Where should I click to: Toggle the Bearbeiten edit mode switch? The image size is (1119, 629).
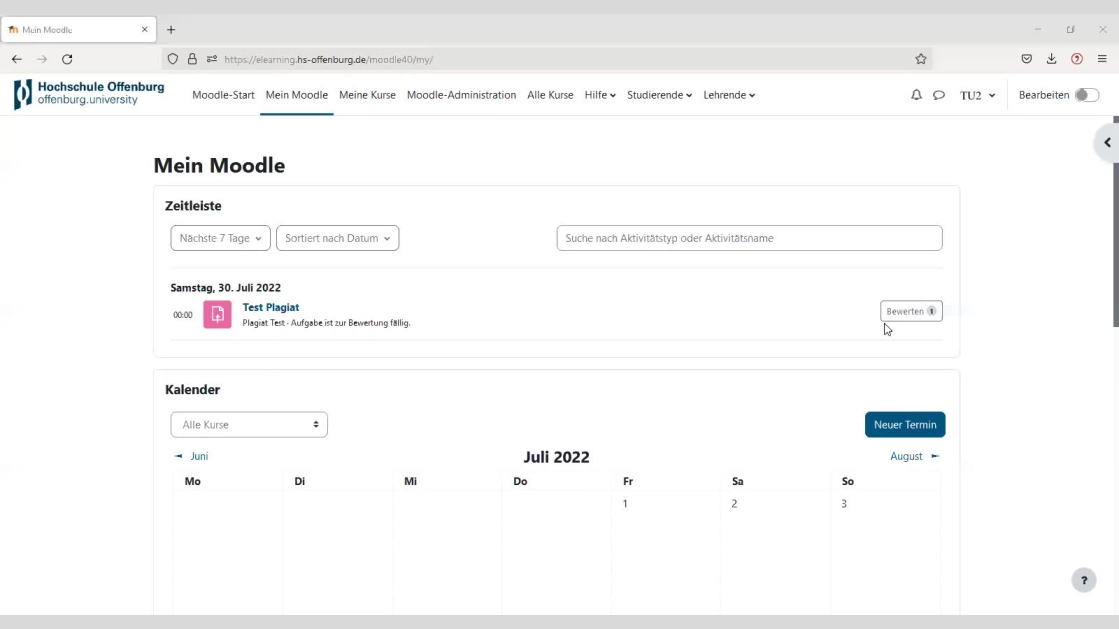(x=1086, y=95)
